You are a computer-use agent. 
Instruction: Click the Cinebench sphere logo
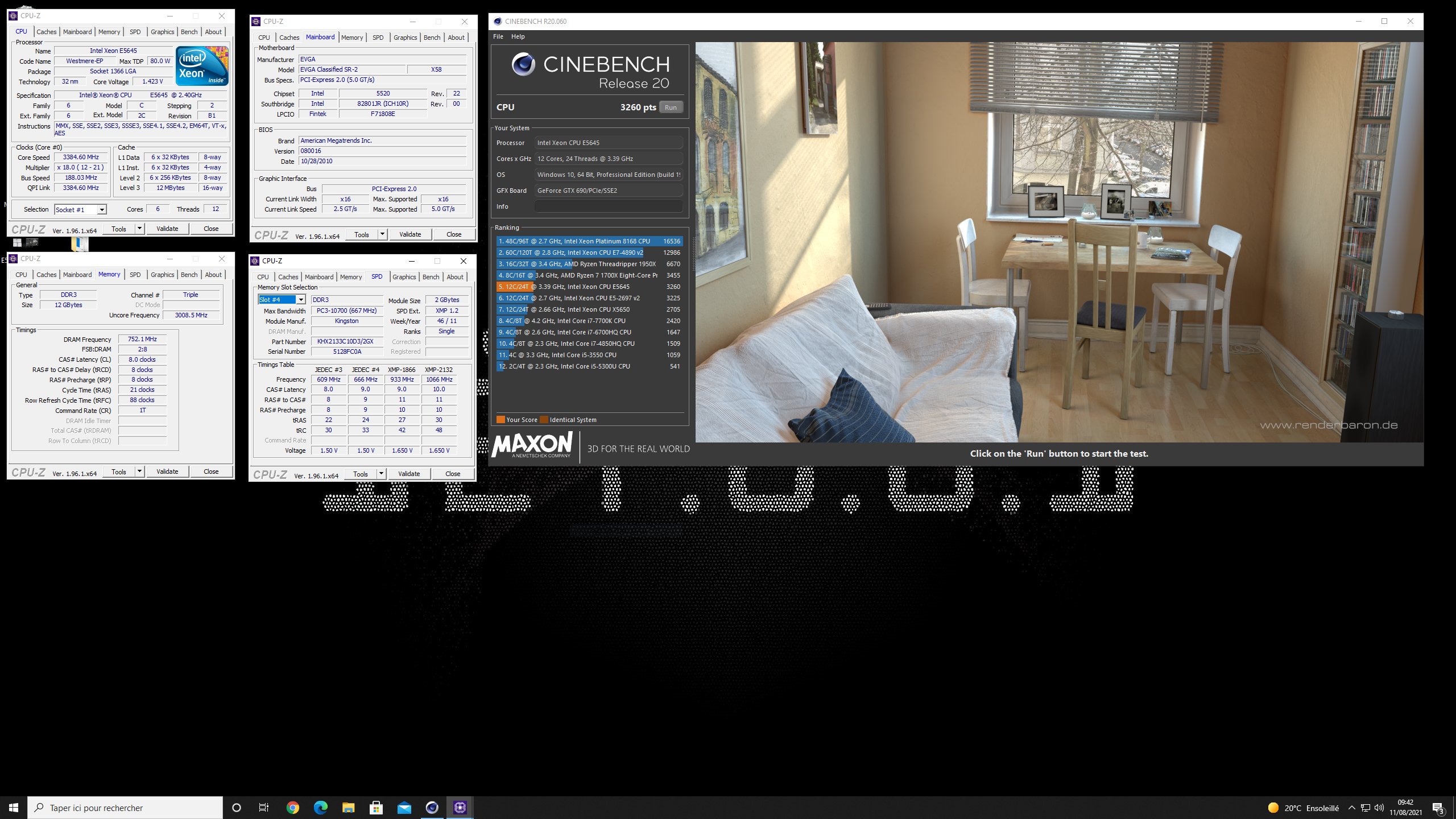click(x=523, y=64)
